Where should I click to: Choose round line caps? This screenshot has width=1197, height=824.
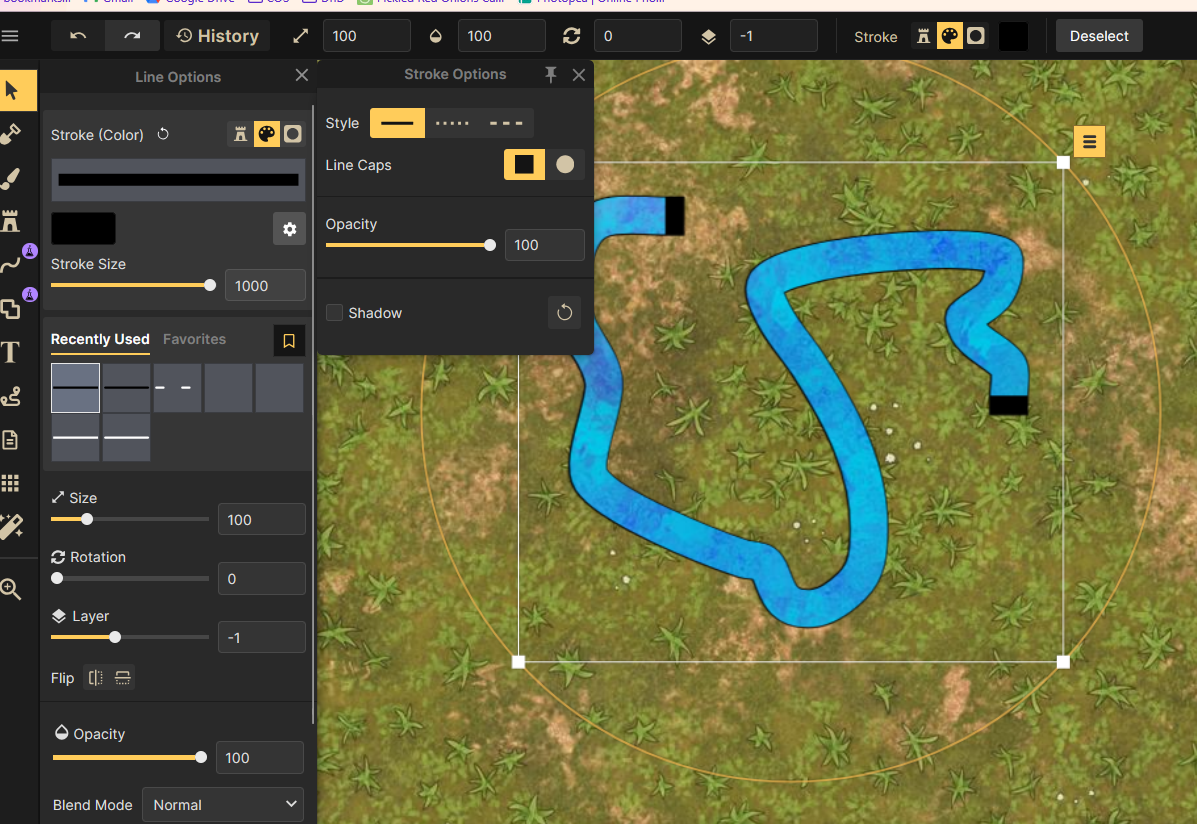(x=565, y=164)
